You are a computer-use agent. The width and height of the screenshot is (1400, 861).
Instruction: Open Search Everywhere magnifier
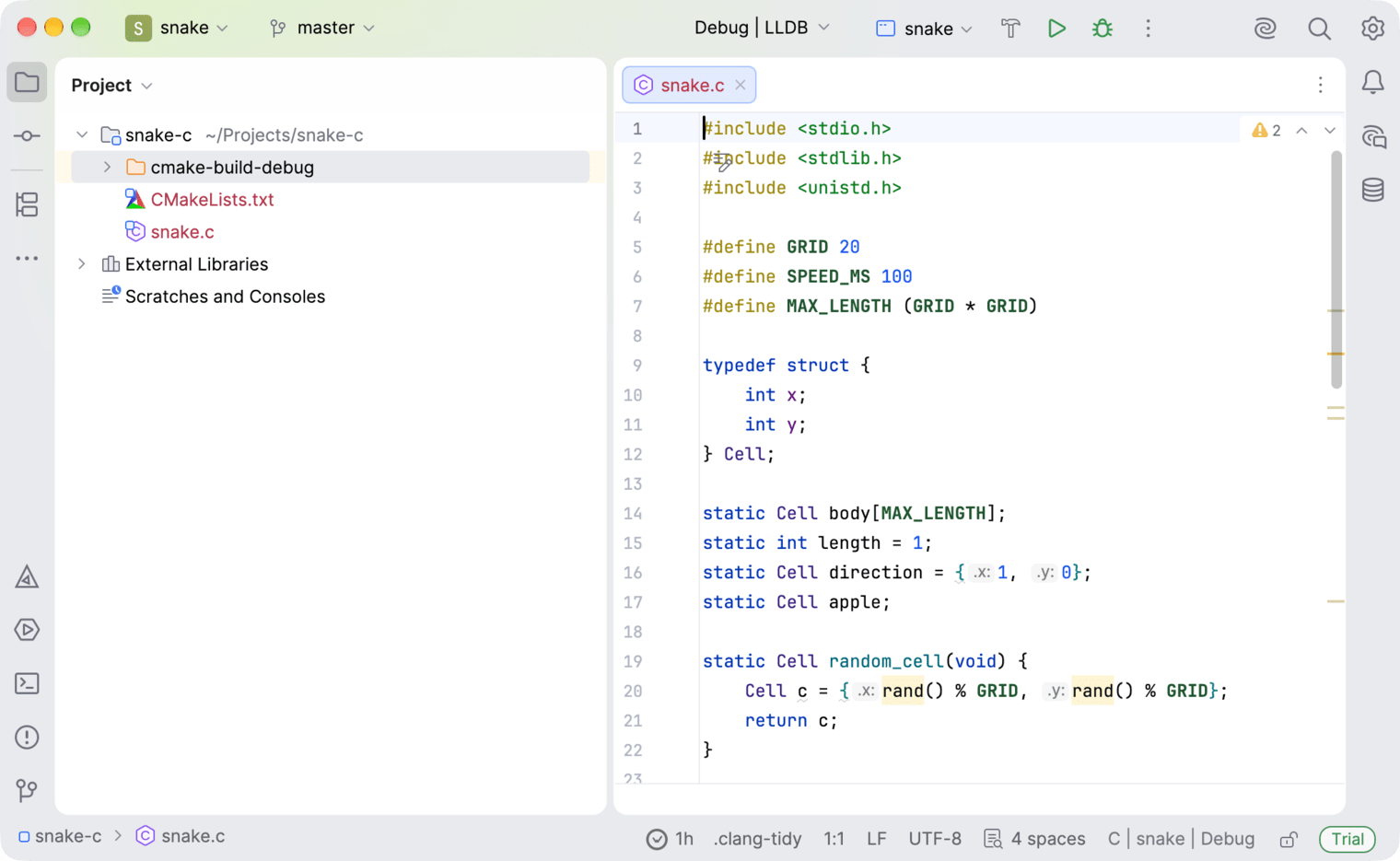click(x=1319, y=29)
